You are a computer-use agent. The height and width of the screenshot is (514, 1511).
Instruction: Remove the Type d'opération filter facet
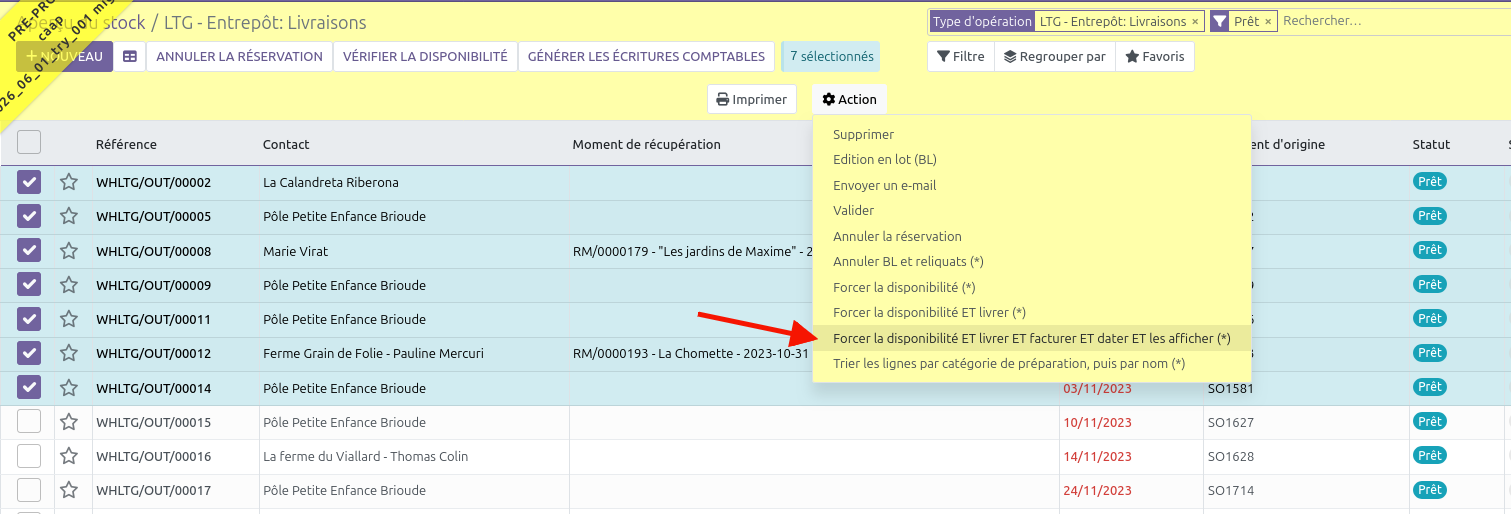click(1195, 21)
